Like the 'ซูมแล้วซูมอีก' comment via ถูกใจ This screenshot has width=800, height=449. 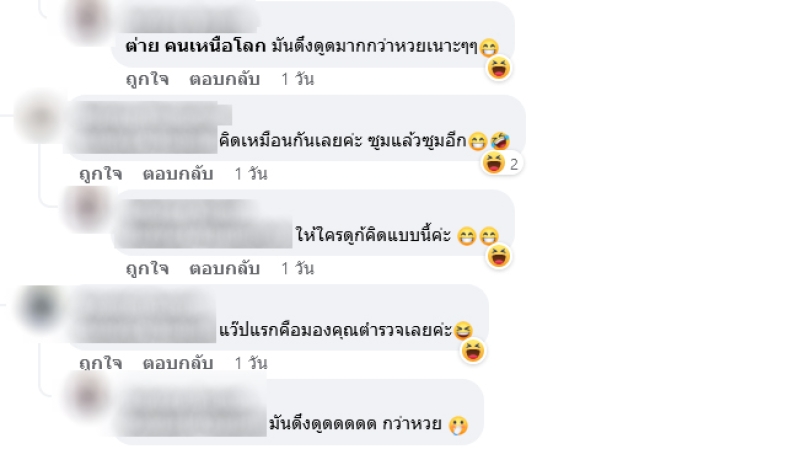(101, 174)
